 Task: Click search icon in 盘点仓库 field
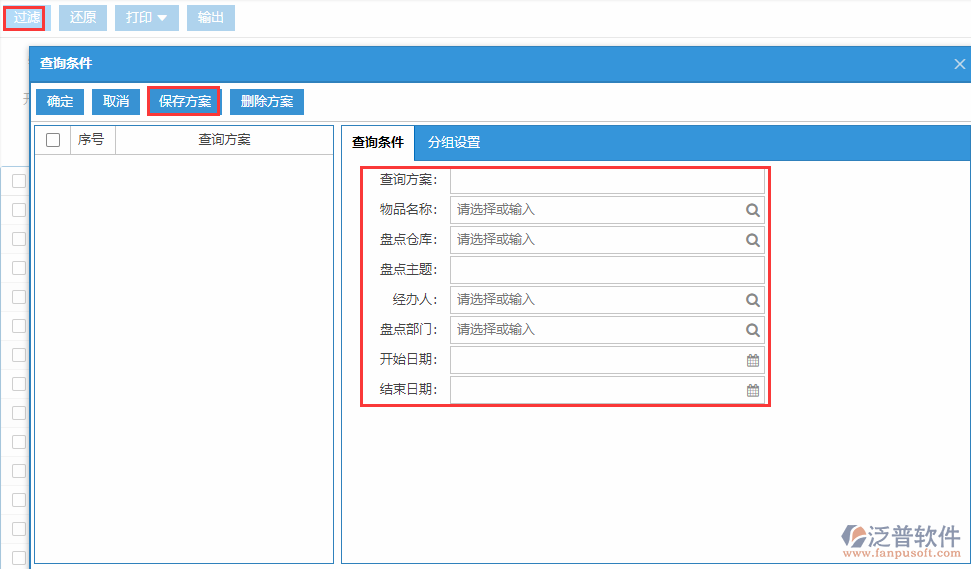pos(752,240)
